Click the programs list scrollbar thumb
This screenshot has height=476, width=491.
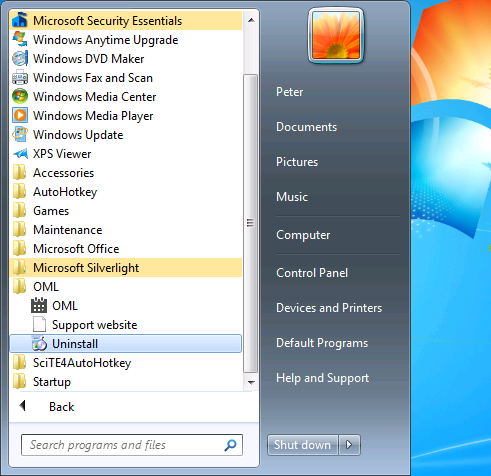pos(250,223)
